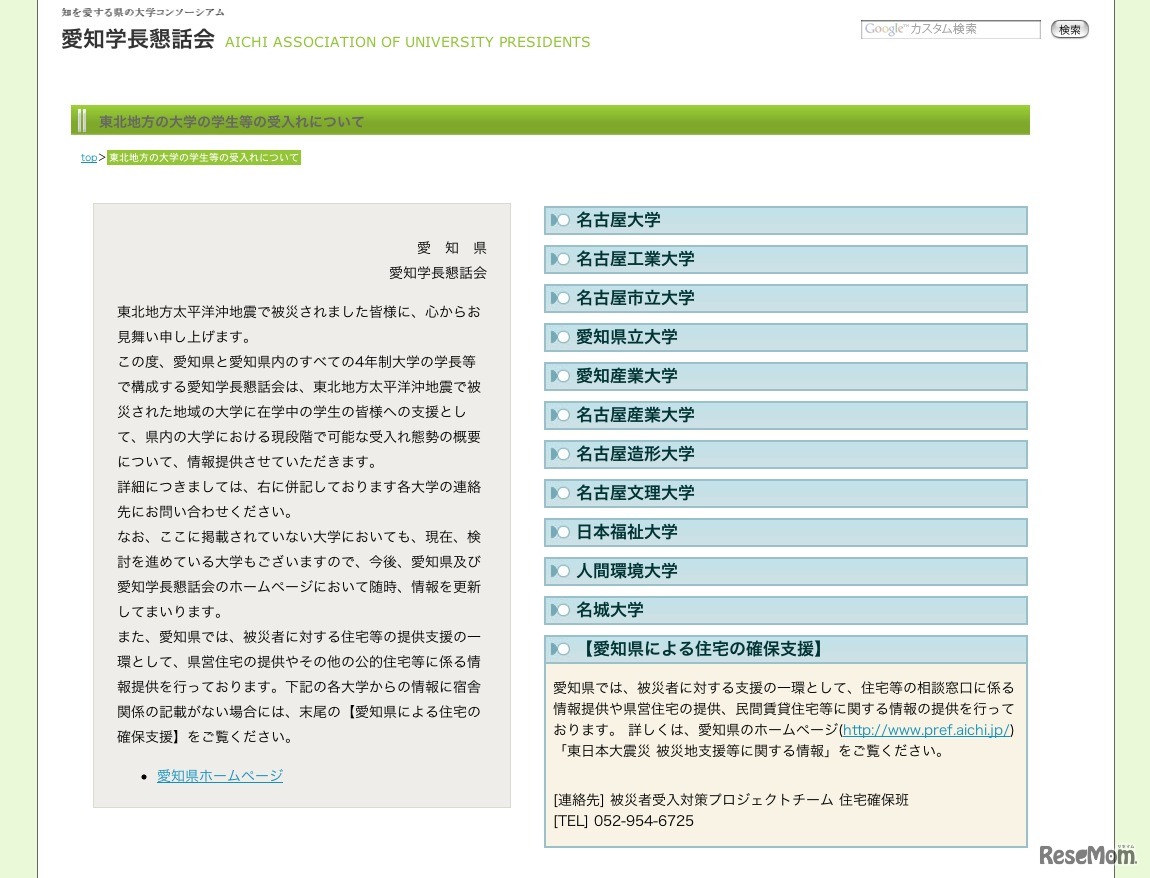1150x878 pixels.
Task: Click the arrow icon beside 日本福祉大学
Action: pos(561,532)
